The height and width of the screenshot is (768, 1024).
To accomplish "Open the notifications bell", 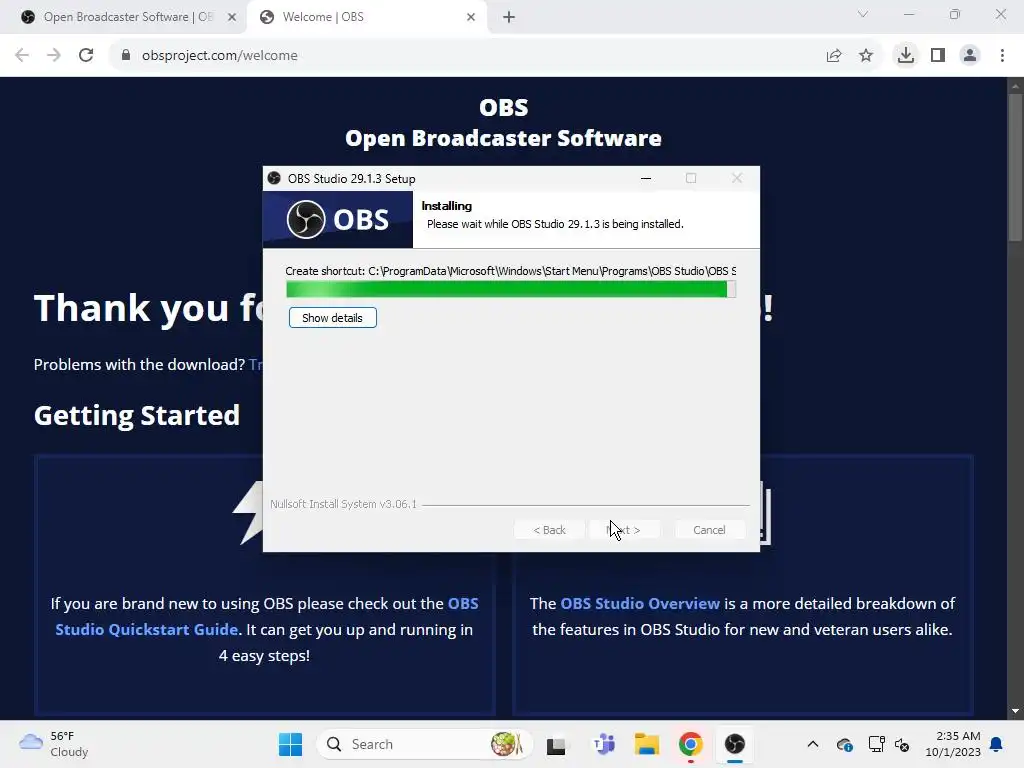I will coord(997,744).
